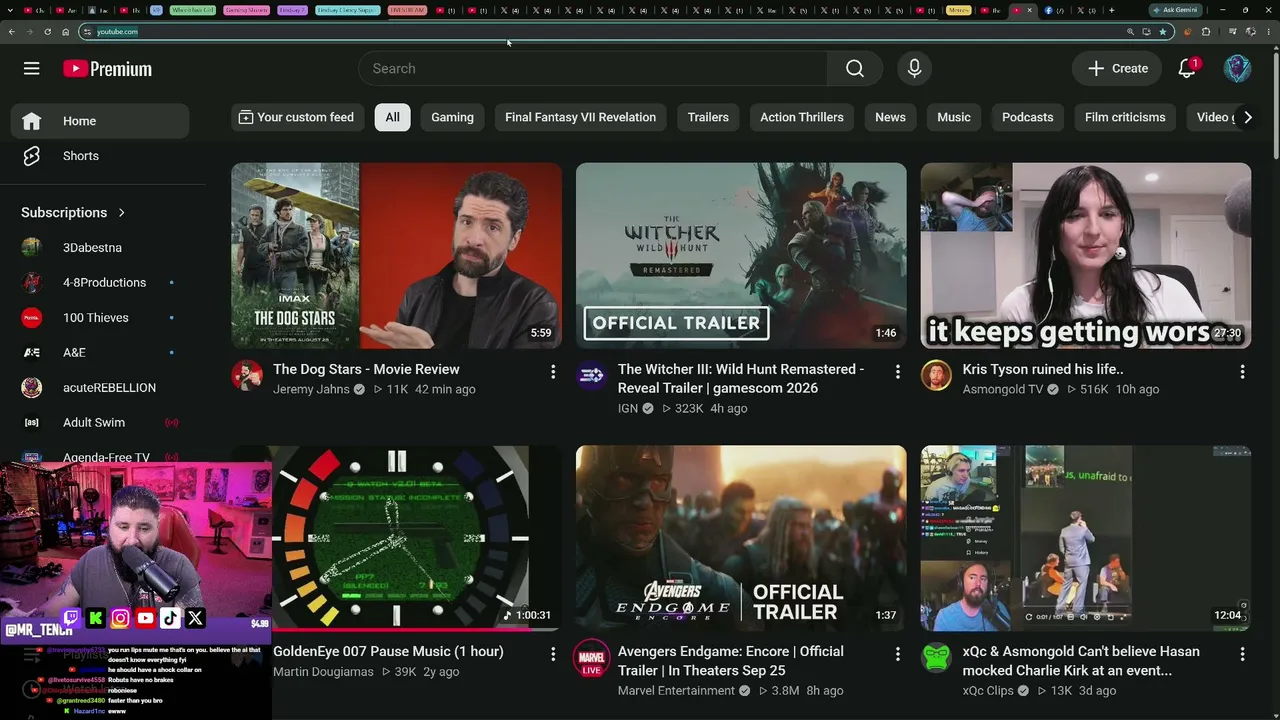Play the Avengers Endgame trailer thumbnail
The width and height of the screenshot is (1280, 720).
(741, 538)
